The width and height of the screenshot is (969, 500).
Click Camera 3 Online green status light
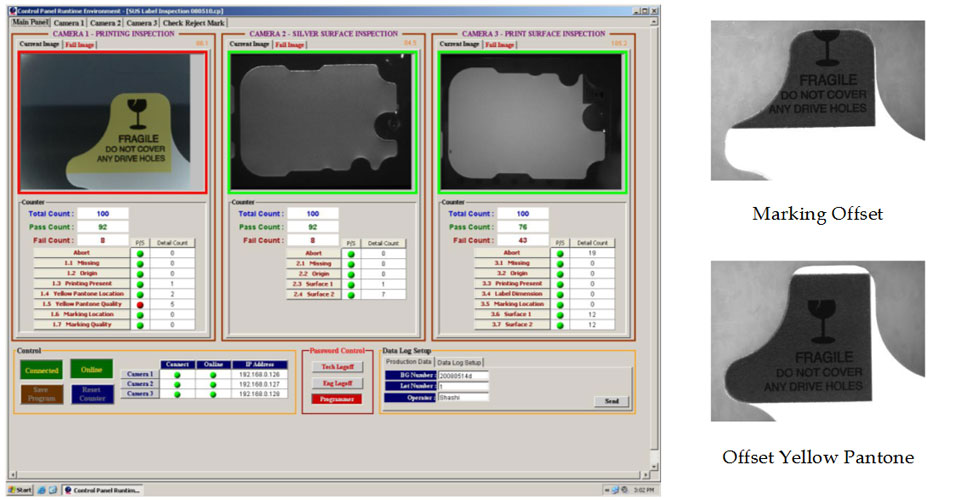click(213, 394)
